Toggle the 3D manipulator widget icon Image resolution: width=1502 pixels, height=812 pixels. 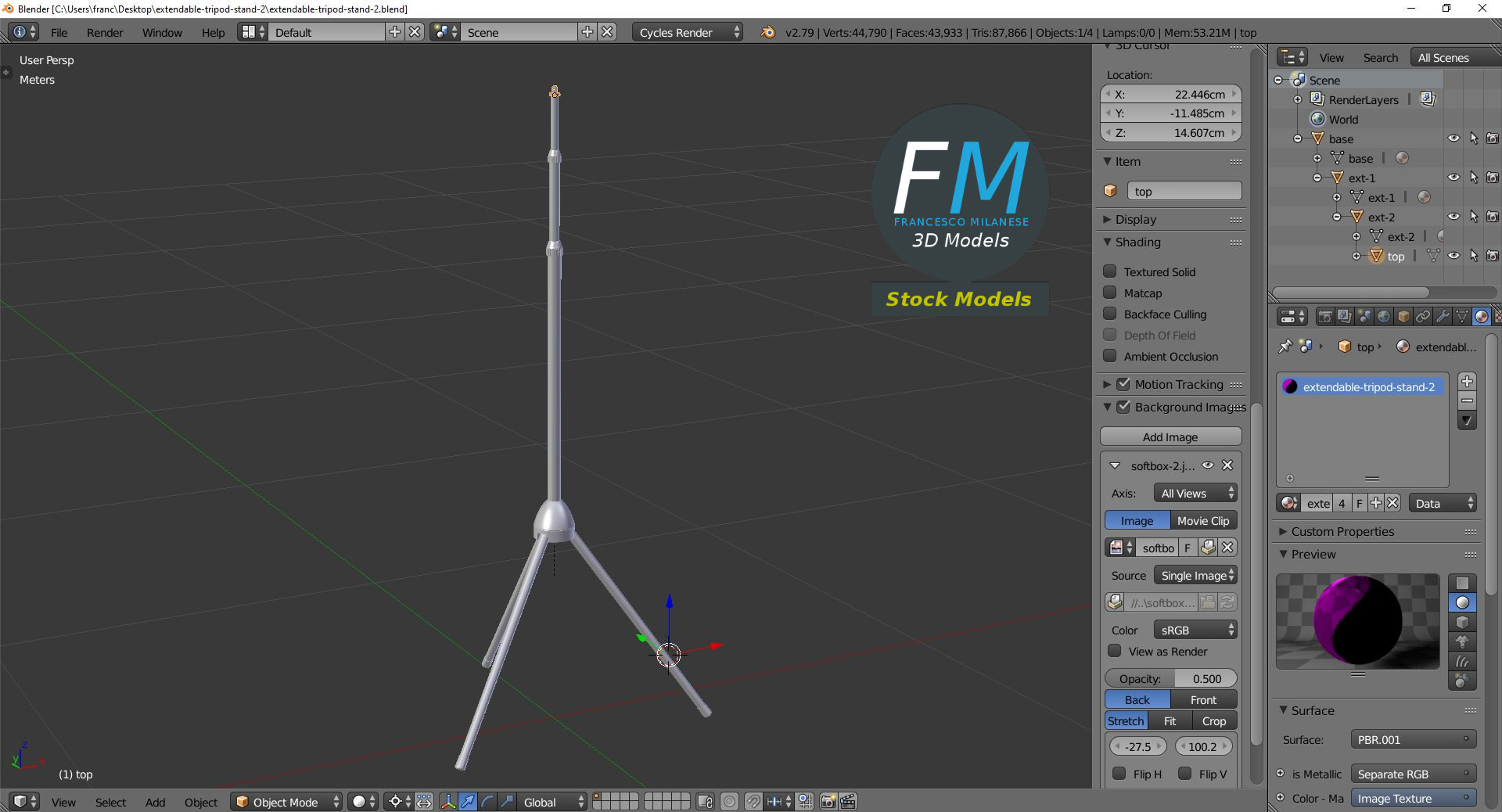[x=448, y=802]
